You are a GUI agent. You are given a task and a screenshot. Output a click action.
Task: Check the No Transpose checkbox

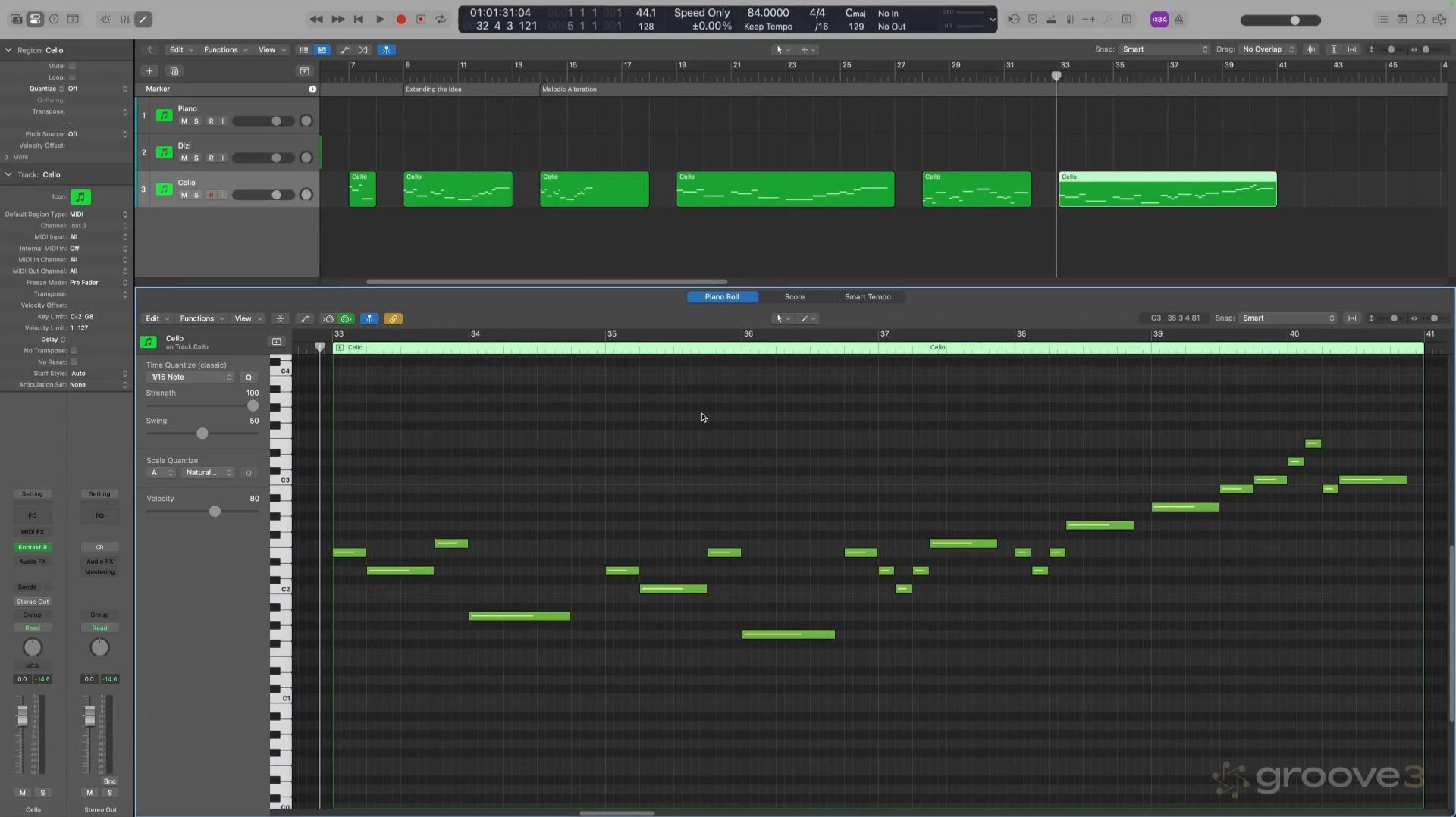click(74, 351)
